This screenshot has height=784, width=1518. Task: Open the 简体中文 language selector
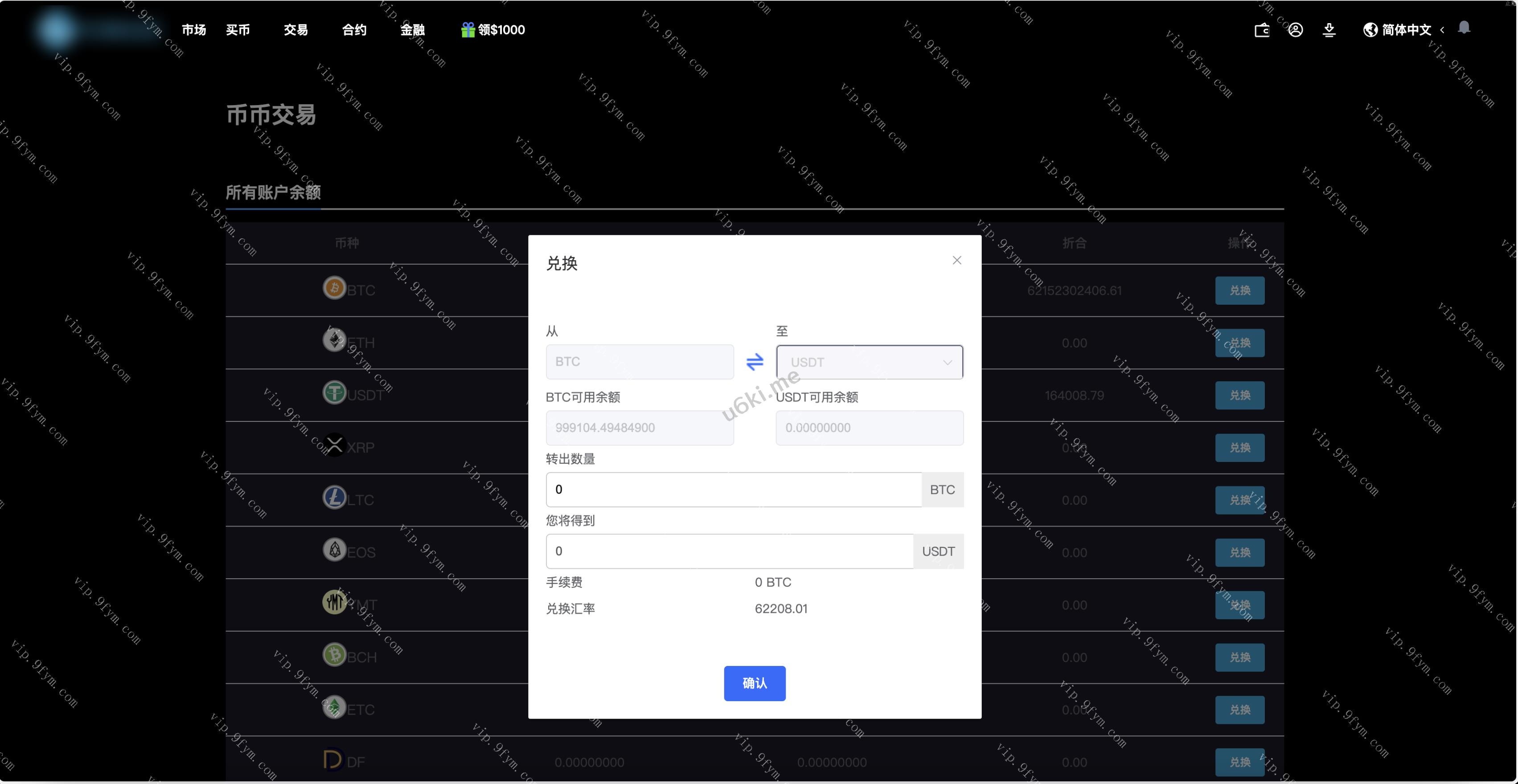(x=1406, y=30)
